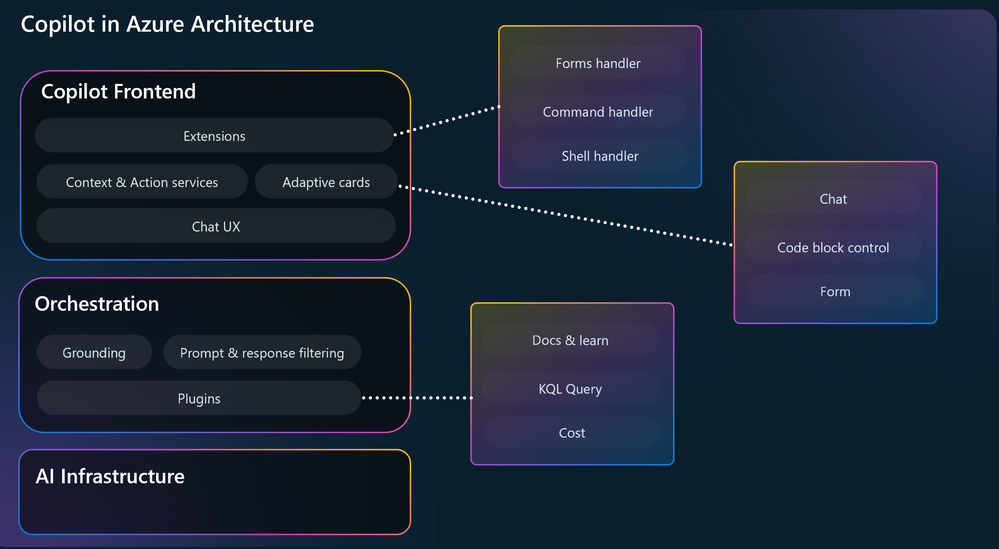The height and width of the screenshot is (549, 999).
Task: Click the Adaptive cards pill
Action: click(326, 182)
